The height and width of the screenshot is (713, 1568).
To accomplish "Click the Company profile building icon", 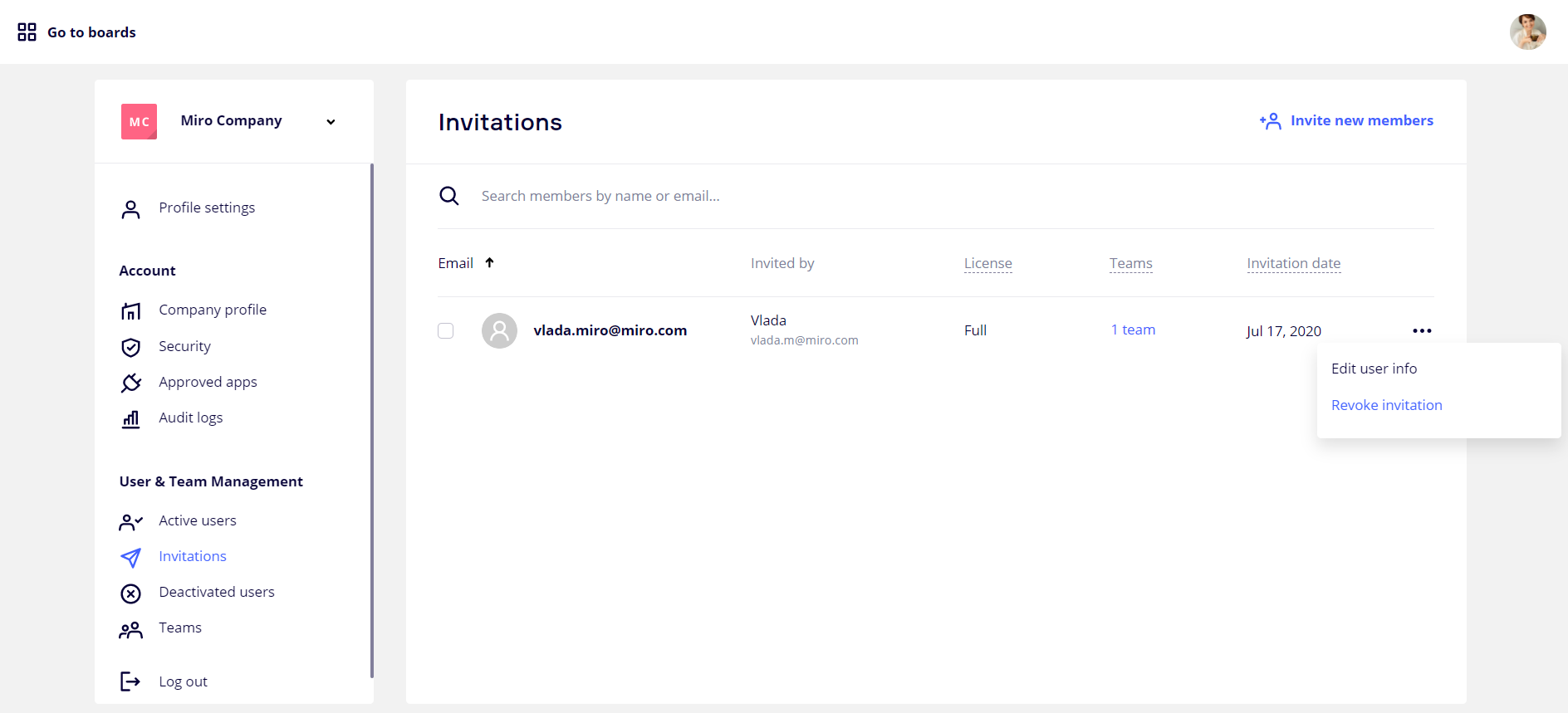I will 130,310.
